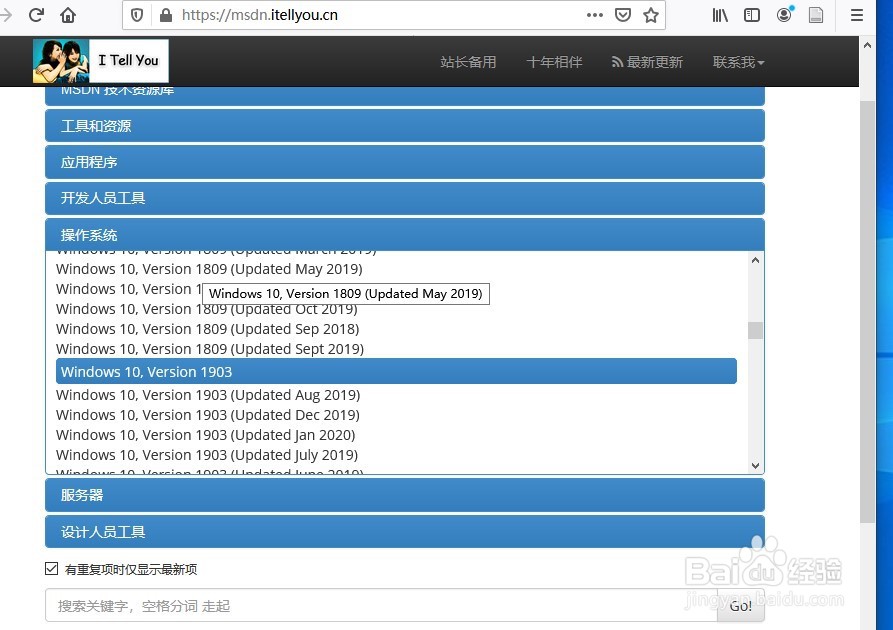
Task: Click the site information shield icon
Action: (137, 15)
